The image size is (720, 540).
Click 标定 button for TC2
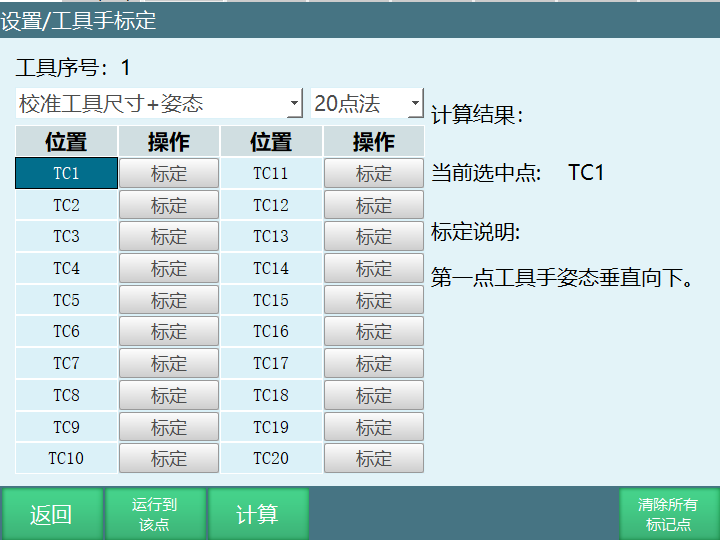click(x=169, y=205)
